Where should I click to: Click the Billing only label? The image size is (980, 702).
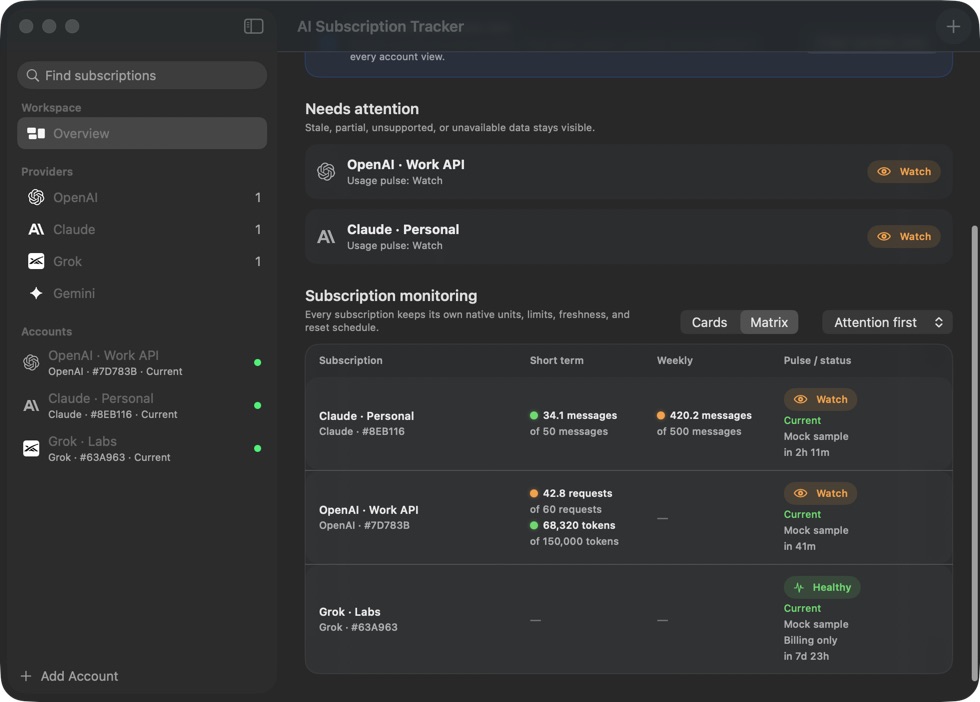click(x=810, y=640)
